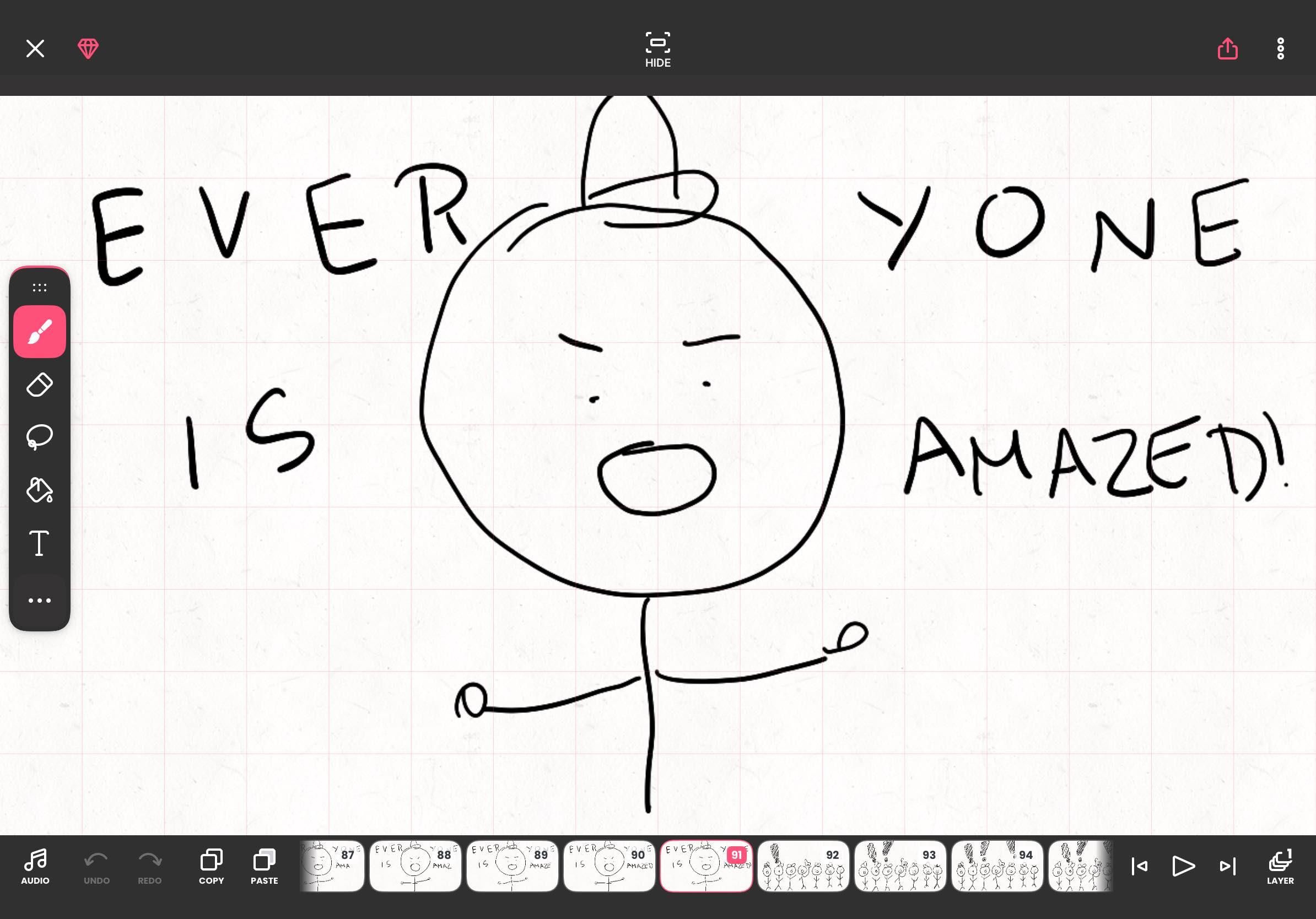Select the Lasso selection tool
Screen dimensions: 1316x919
click(40, 436)
